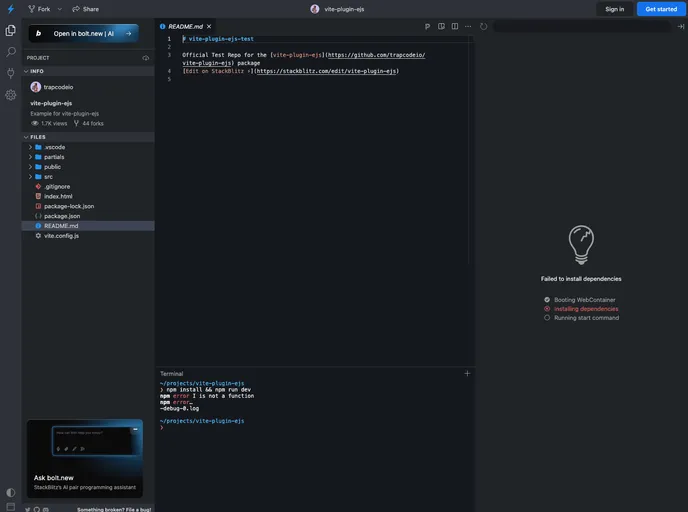
Task: Click Something broken? File a bug! link
Action: (x=114, y=509)
